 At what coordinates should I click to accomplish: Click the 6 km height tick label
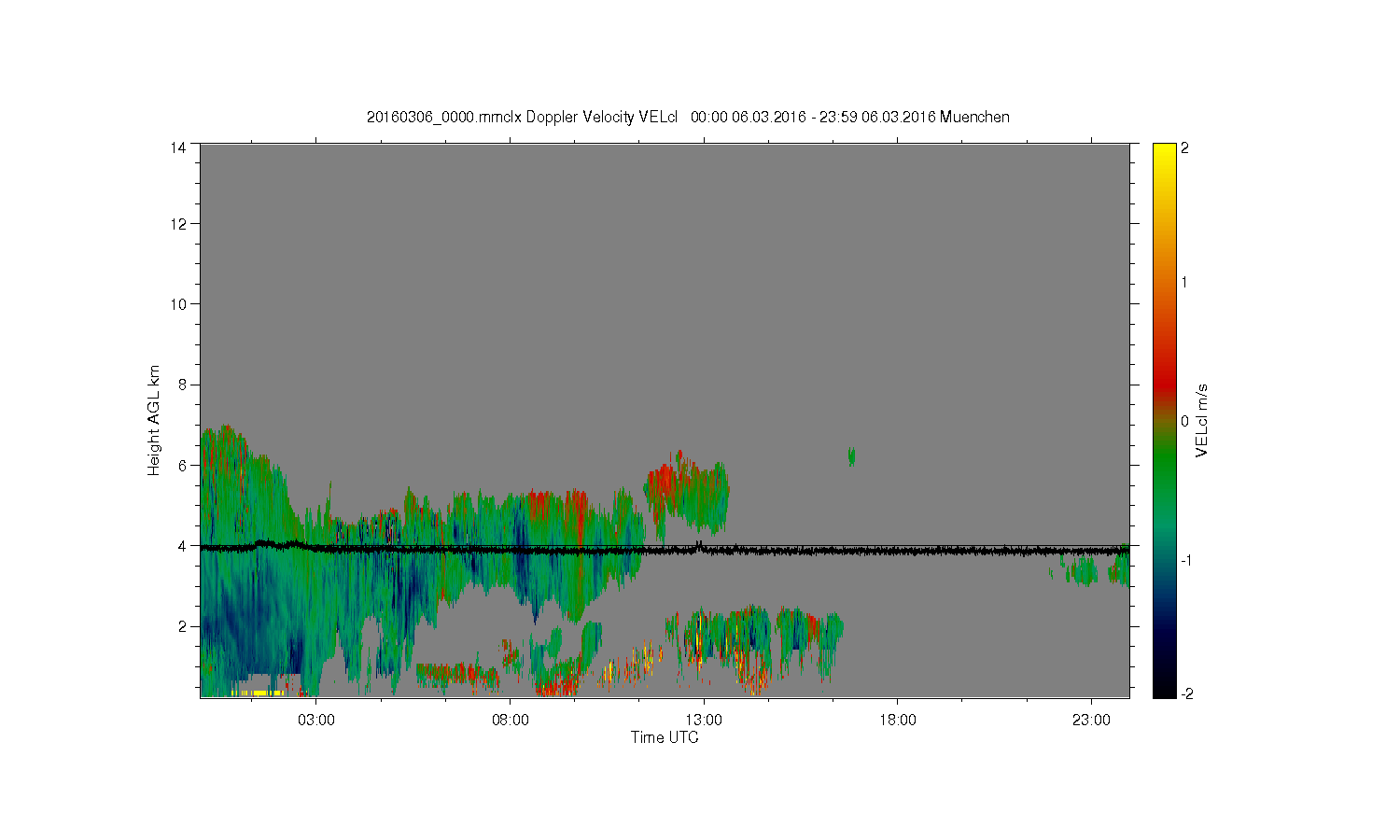[x=183, y=465]
